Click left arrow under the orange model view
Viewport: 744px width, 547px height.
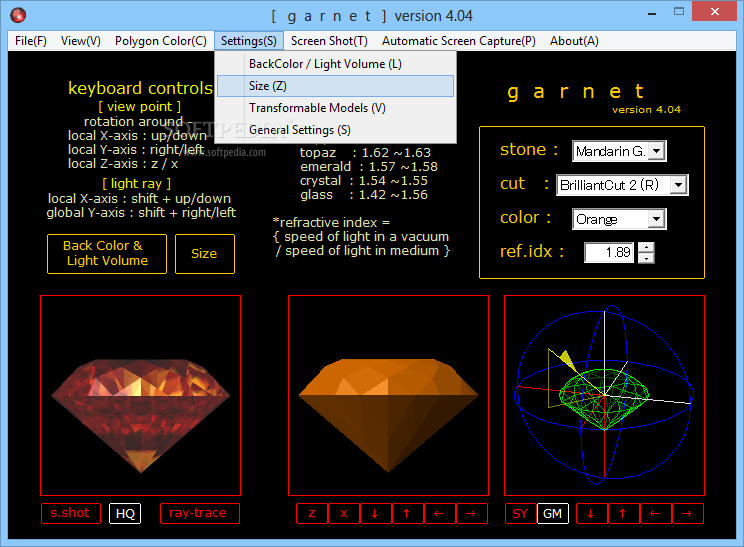439,513
